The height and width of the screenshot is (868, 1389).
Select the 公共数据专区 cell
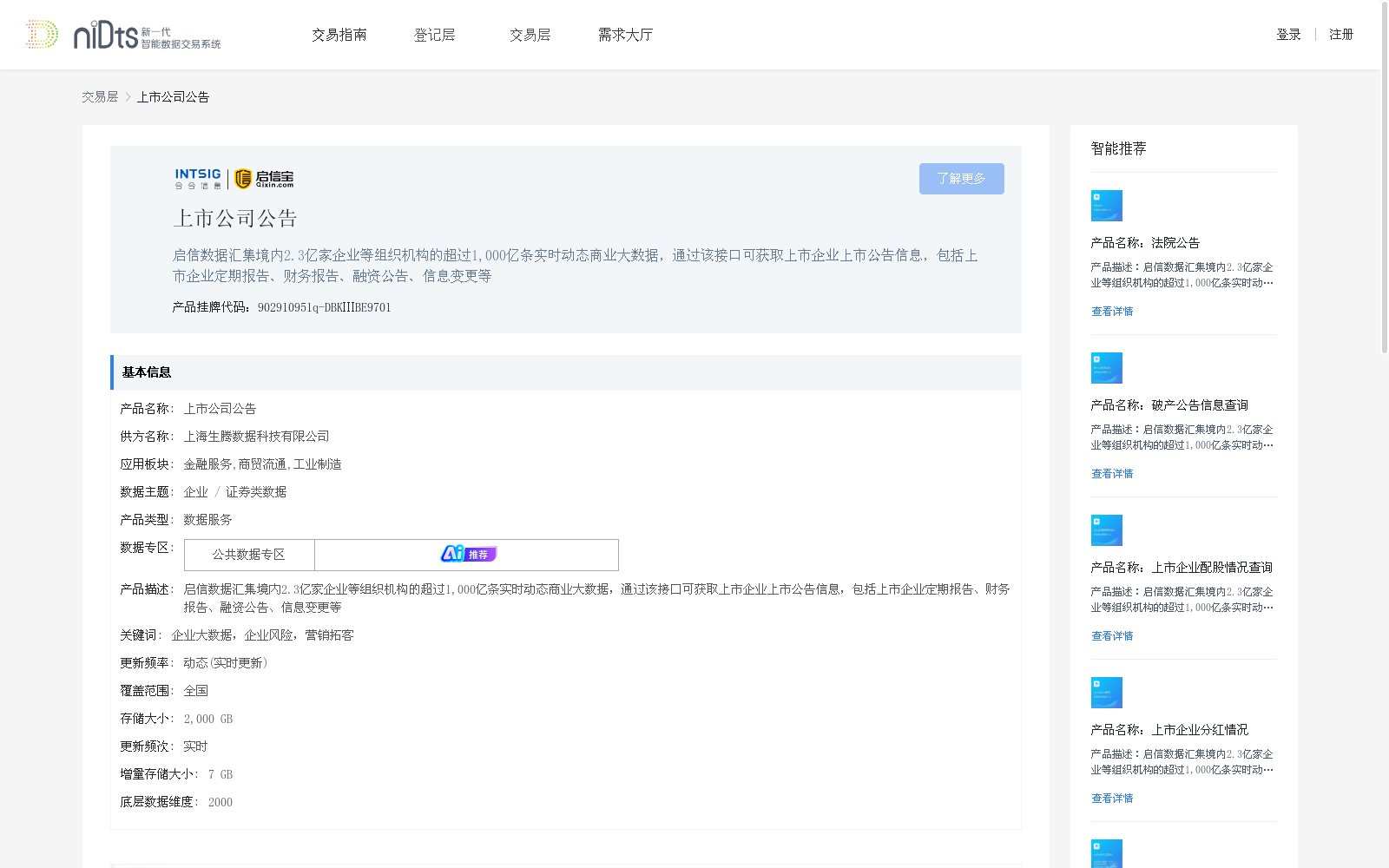click(249, 555)
